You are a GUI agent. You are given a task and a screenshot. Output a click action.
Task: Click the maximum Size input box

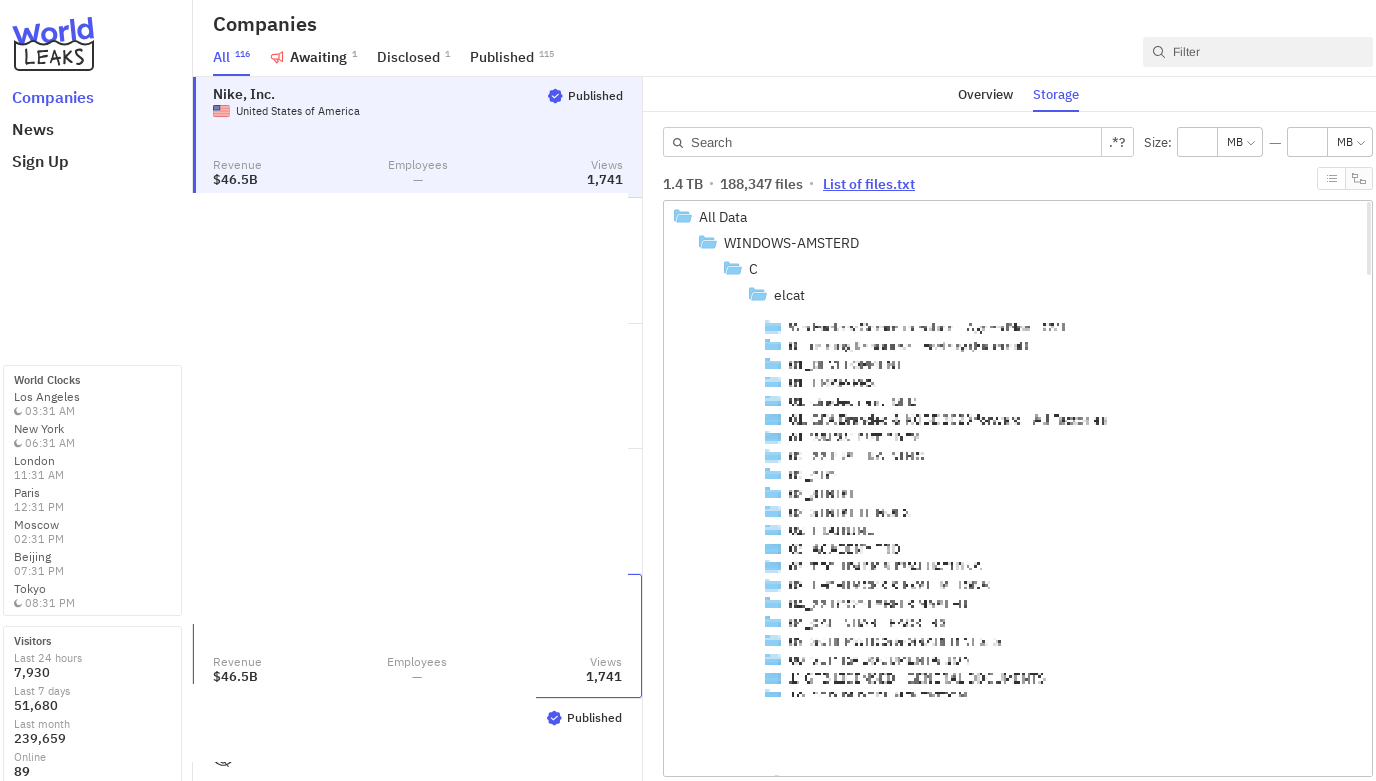click(1307, 142)
